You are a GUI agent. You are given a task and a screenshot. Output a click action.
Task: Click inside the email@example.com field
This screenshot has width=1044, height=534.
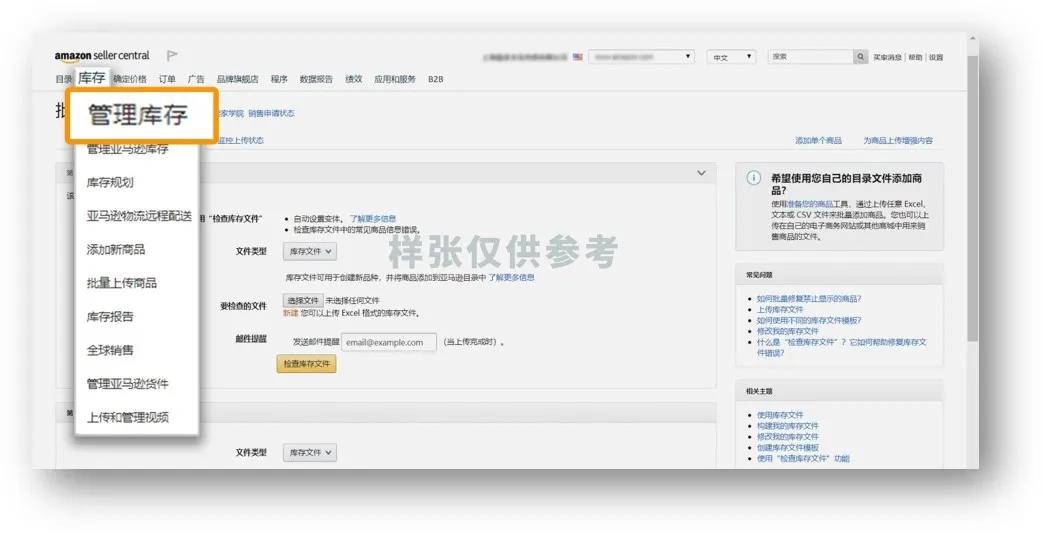[x=389, y=342]
